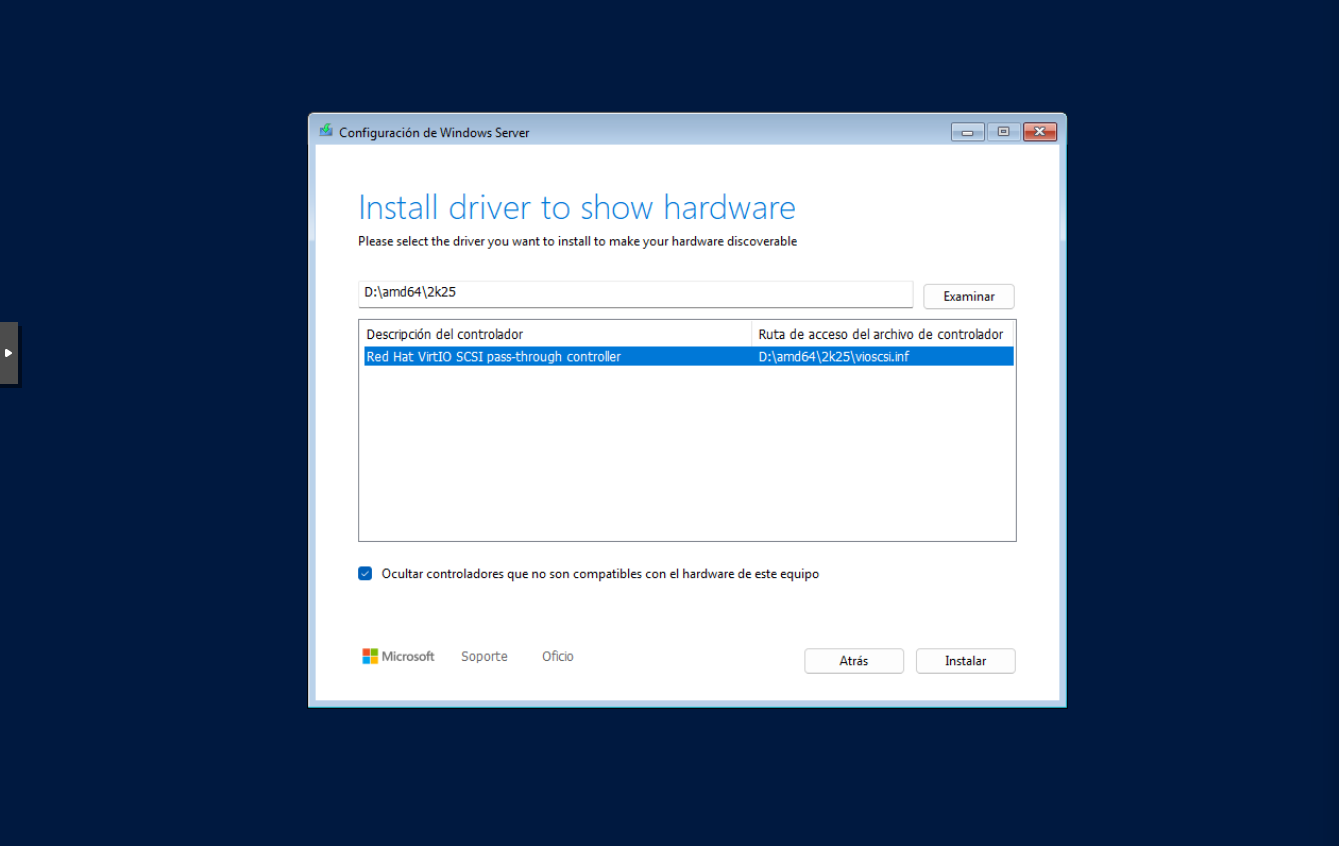Click the 'Ocultar controladores que no son compatibles' label
Viewport: 1339px width, 846px height.
pos(600,574)
